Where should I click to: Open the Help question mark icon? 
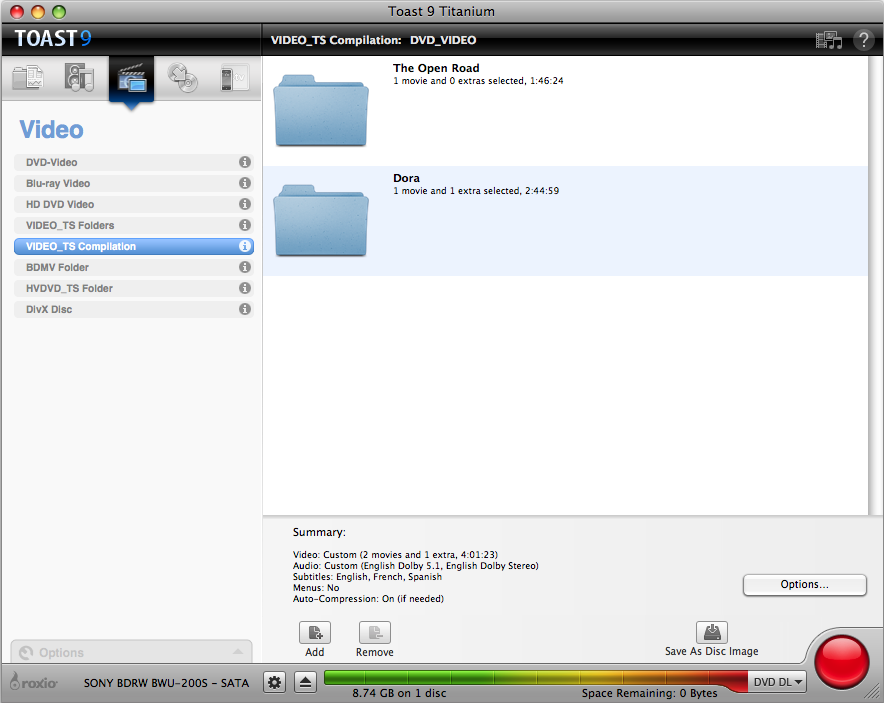863,40
